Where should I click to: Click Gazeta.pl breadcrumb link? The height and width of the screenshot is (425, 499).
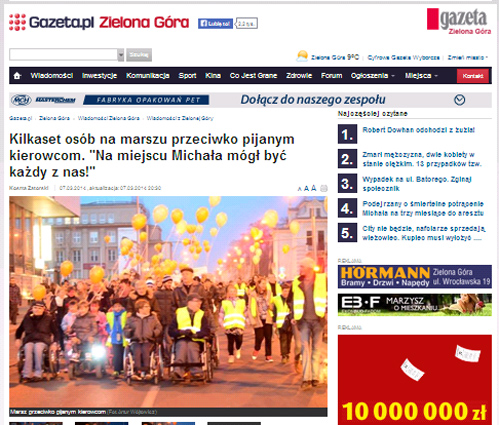click(20, 118)
